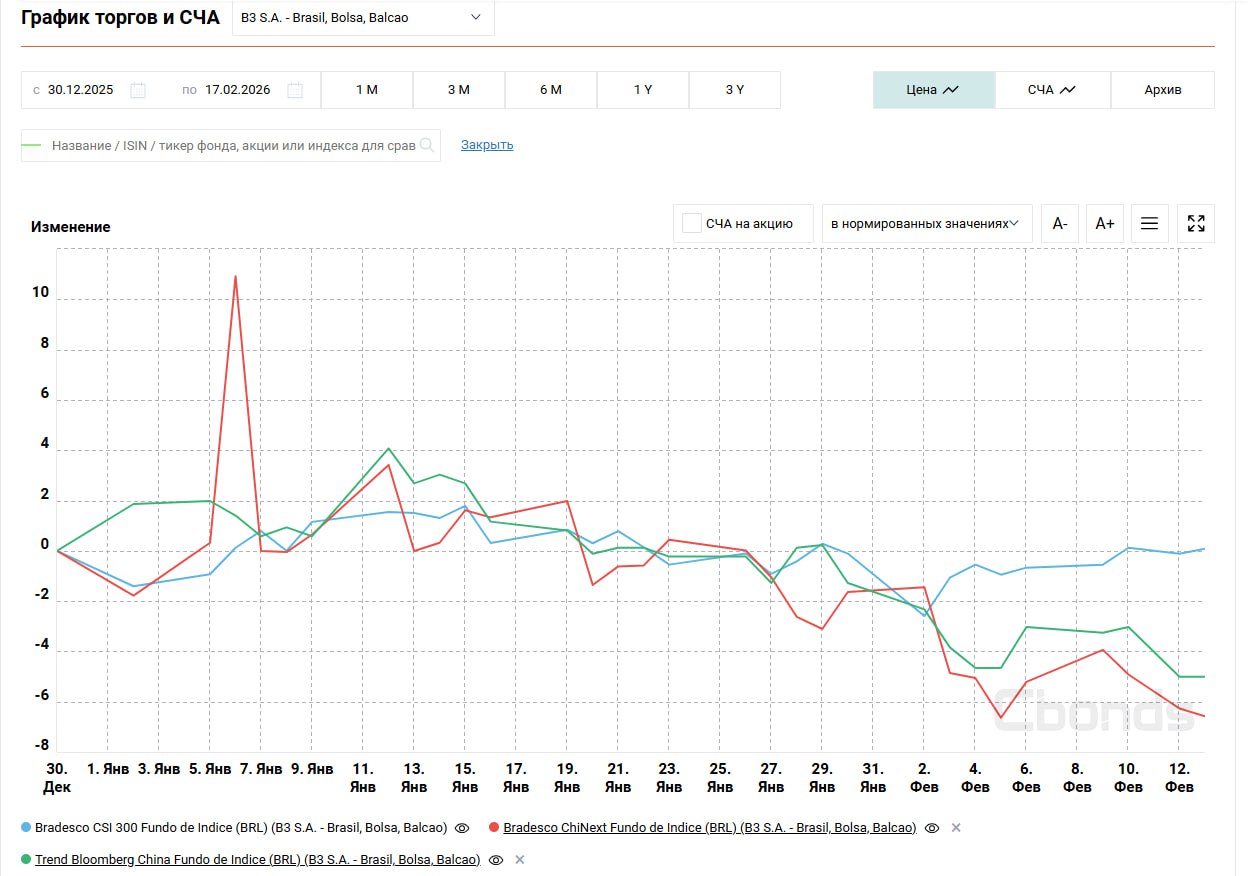Viewport: 1248px width, 876px height.
Task: Toggle visibility of Bradesco CSI 300 series
Action: click(462, 828)
